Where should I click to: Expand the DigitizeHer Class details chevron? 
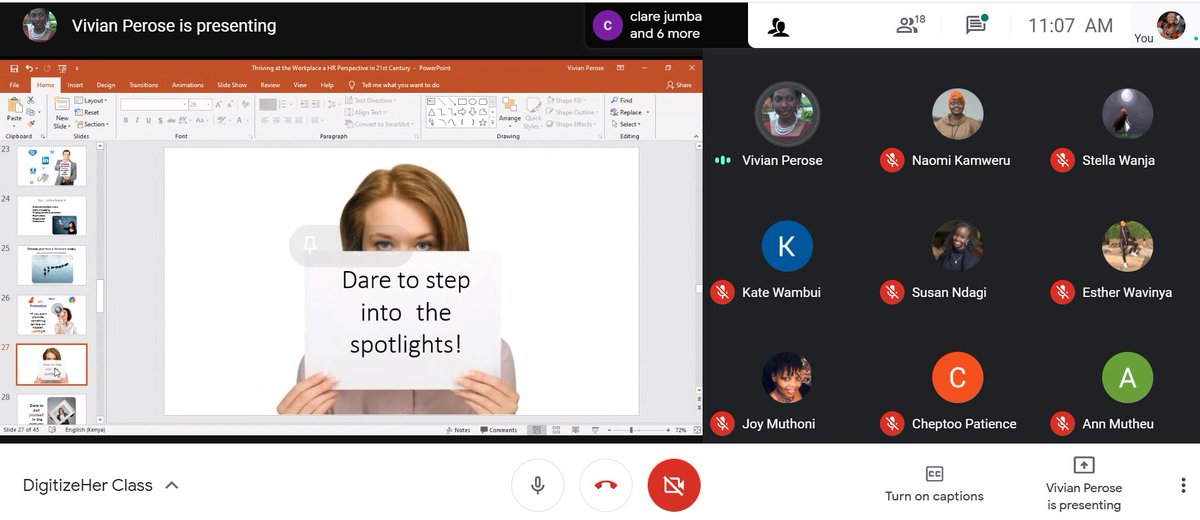point(171,485)
